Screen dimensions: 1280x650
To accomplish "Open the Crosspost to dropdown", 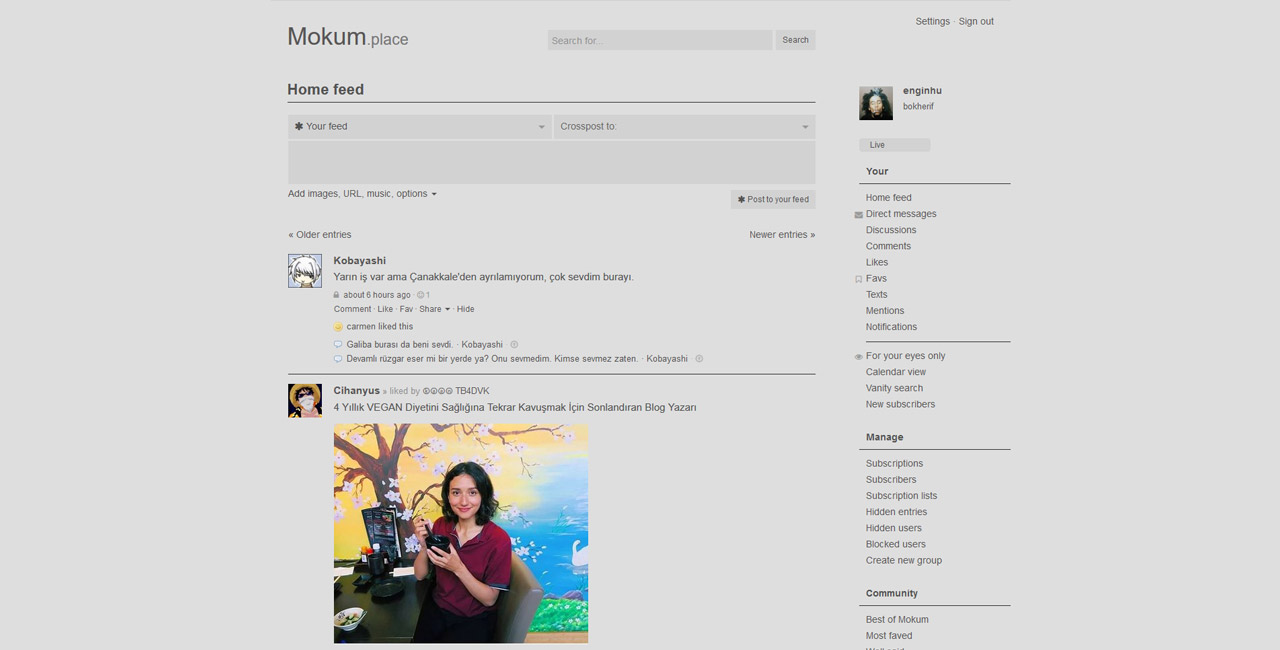I will [684, 126].
